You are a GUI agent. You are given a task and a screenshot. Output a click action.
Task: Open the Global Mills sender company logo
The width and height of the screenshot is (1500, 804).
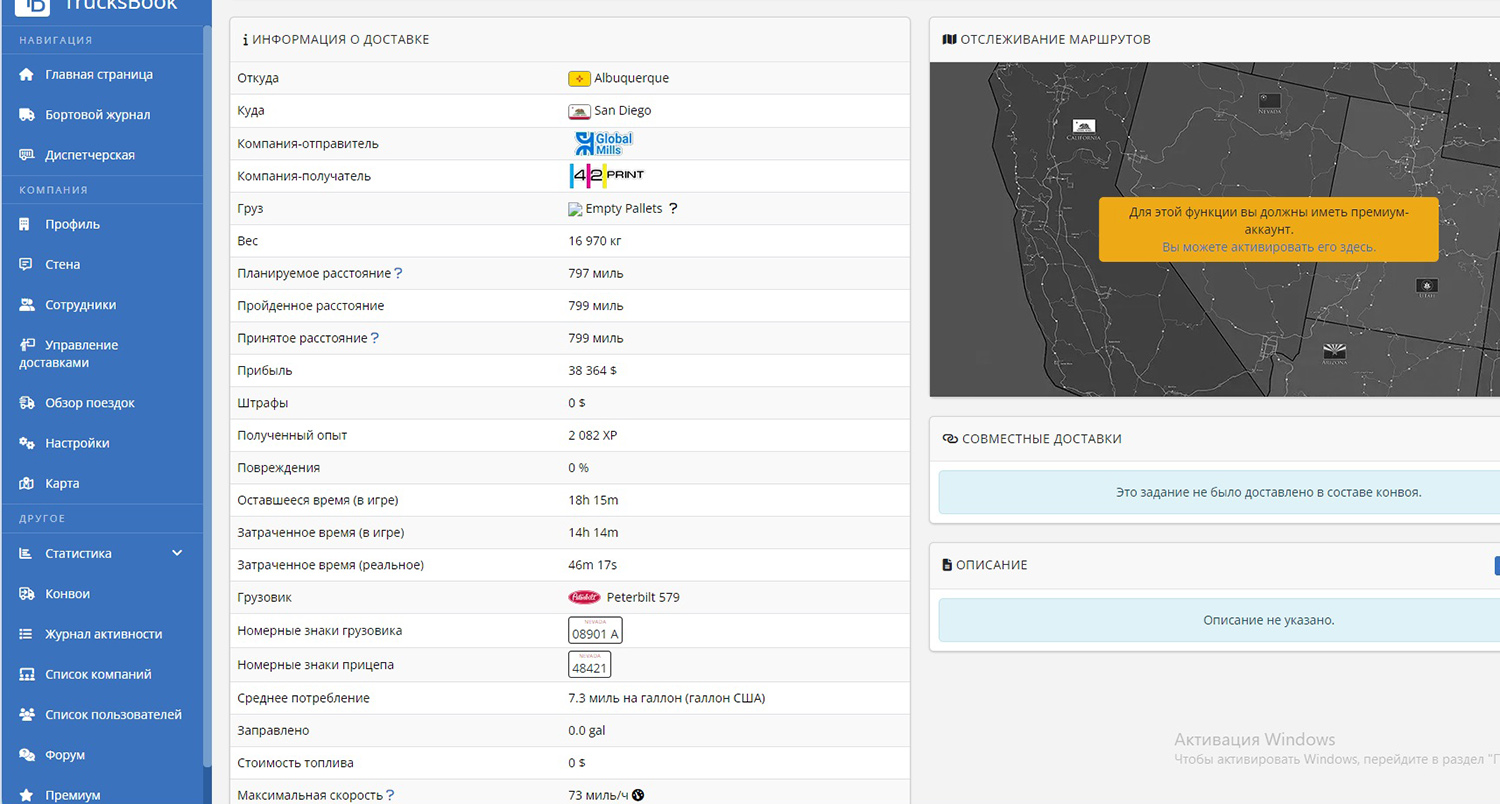[x=603, y=144]
